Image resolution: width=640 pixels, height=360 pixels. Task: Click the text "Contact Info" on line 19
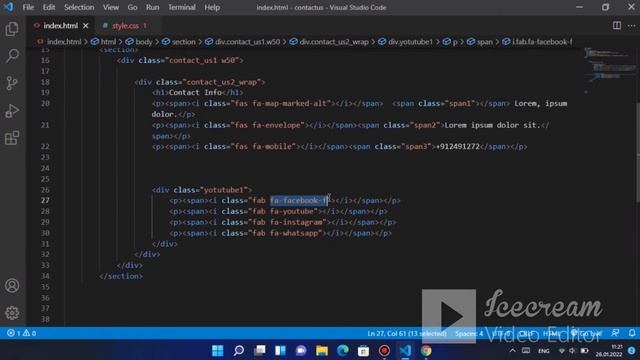[x=195, y=93]
